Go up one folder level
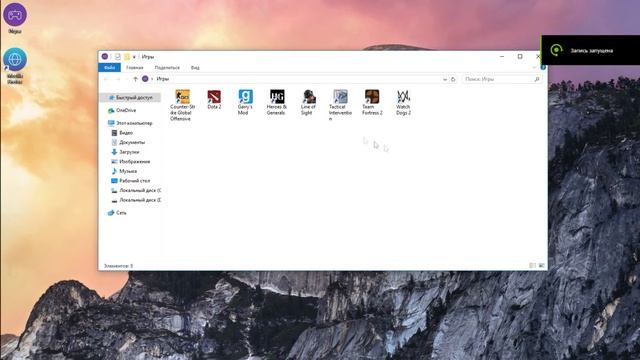The width and height of the screenshot is (640, 360). (135, 79)
